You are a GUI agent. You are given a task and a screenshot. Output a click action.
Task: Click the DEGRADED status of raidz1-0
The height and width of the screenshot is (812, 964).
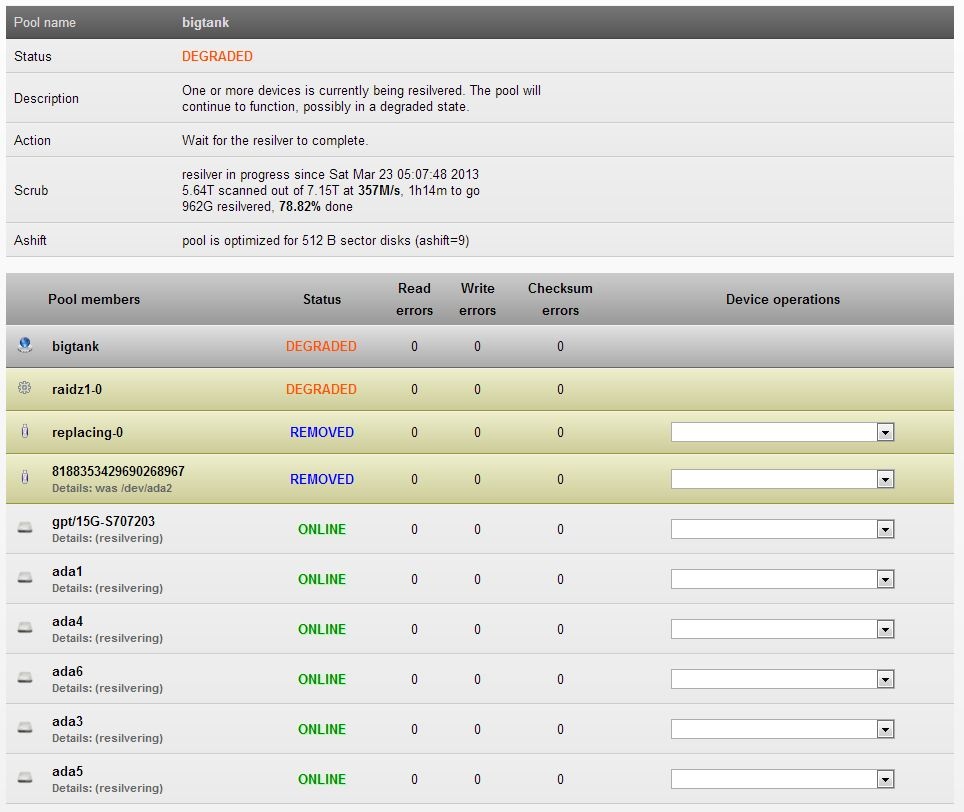[321, 389]
